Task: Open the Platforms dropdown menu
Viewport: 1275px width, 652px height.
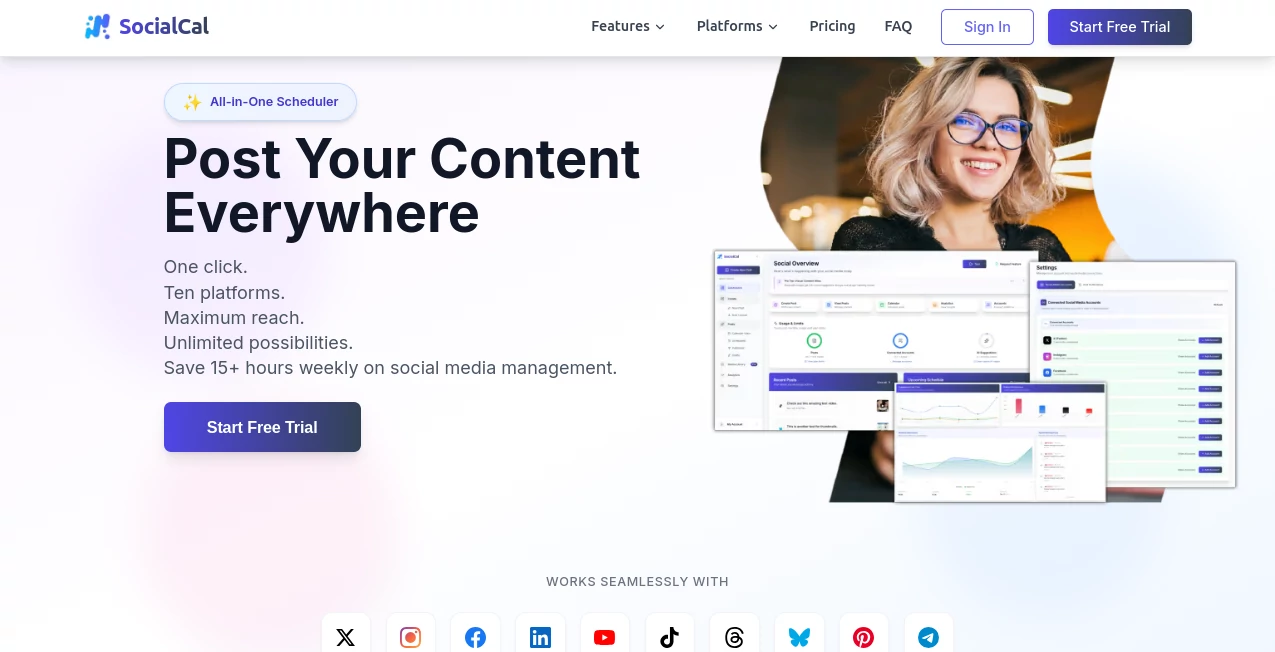Action: [x=730, y=26]
